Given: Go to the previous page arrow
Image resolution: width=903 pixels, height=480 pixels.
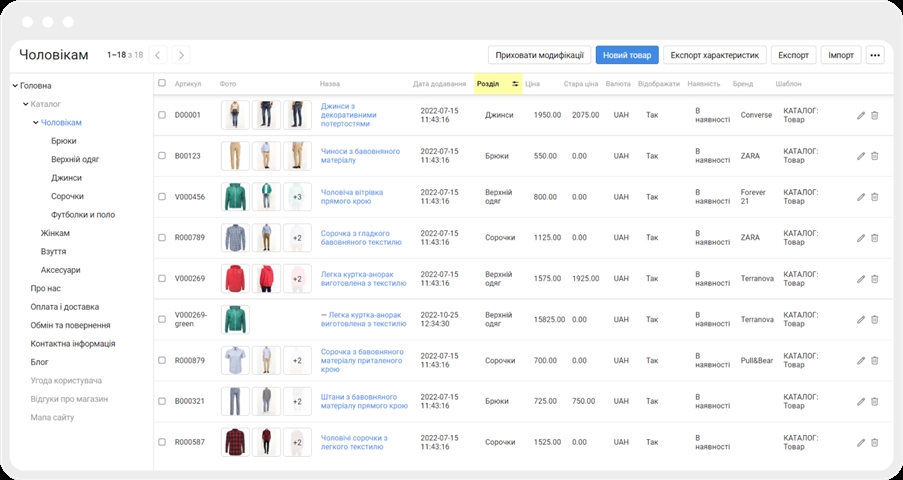Looking at the screenshot, I should [158, 55].
